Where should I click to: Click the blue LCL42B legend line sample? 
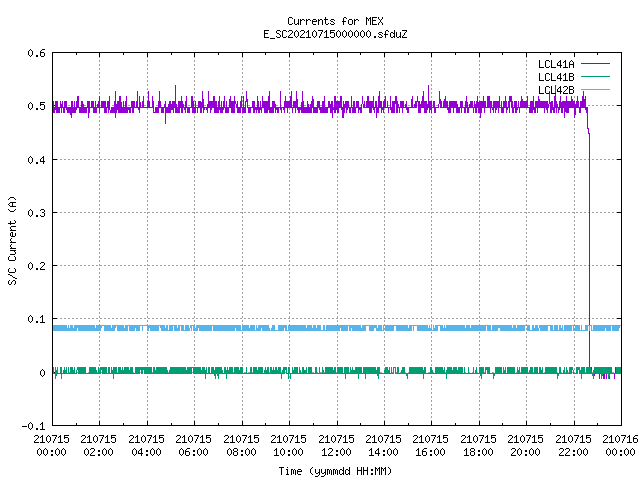click(595, 90)
